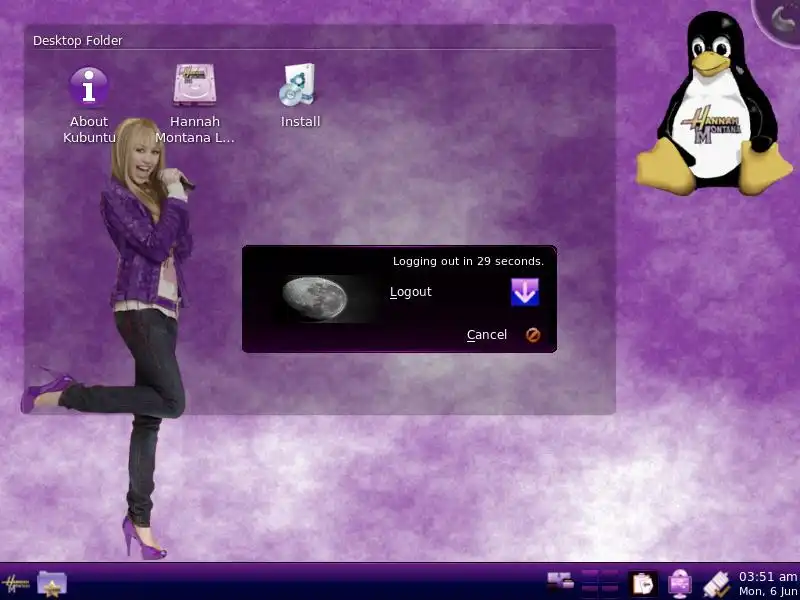Click the 'Logging out in 29 seconds.' message
Viewport: 800px width, 600px height.
[x=468, y=261]
